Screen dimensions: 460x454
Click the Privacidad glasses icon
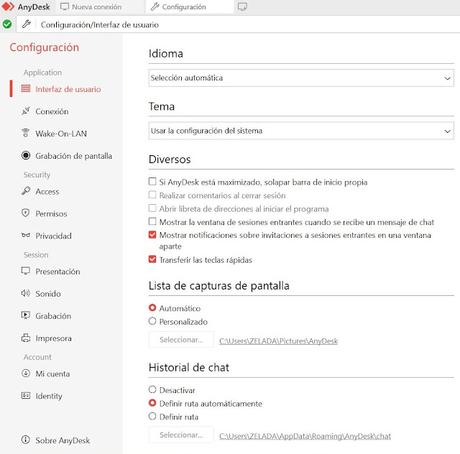coord(26,235)
